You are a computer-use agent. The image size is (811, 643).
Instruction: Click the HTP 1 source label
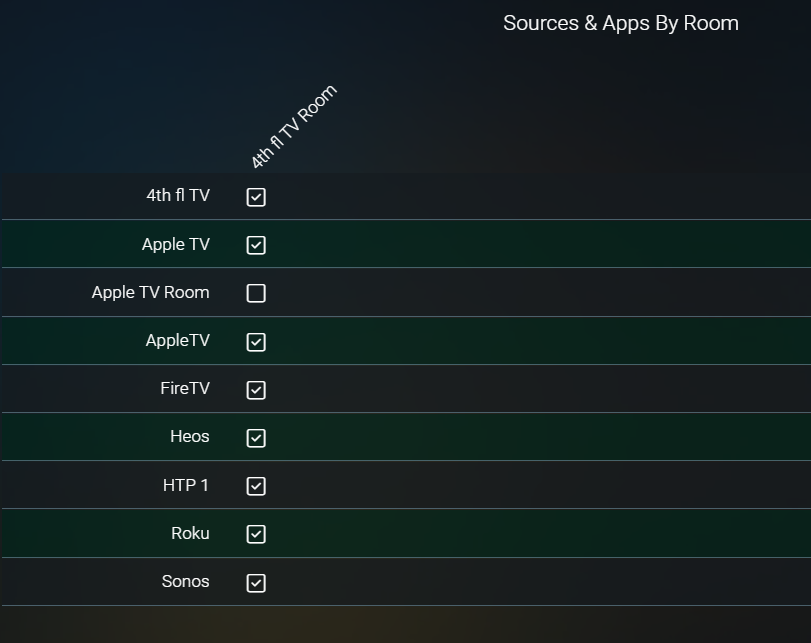186,485
